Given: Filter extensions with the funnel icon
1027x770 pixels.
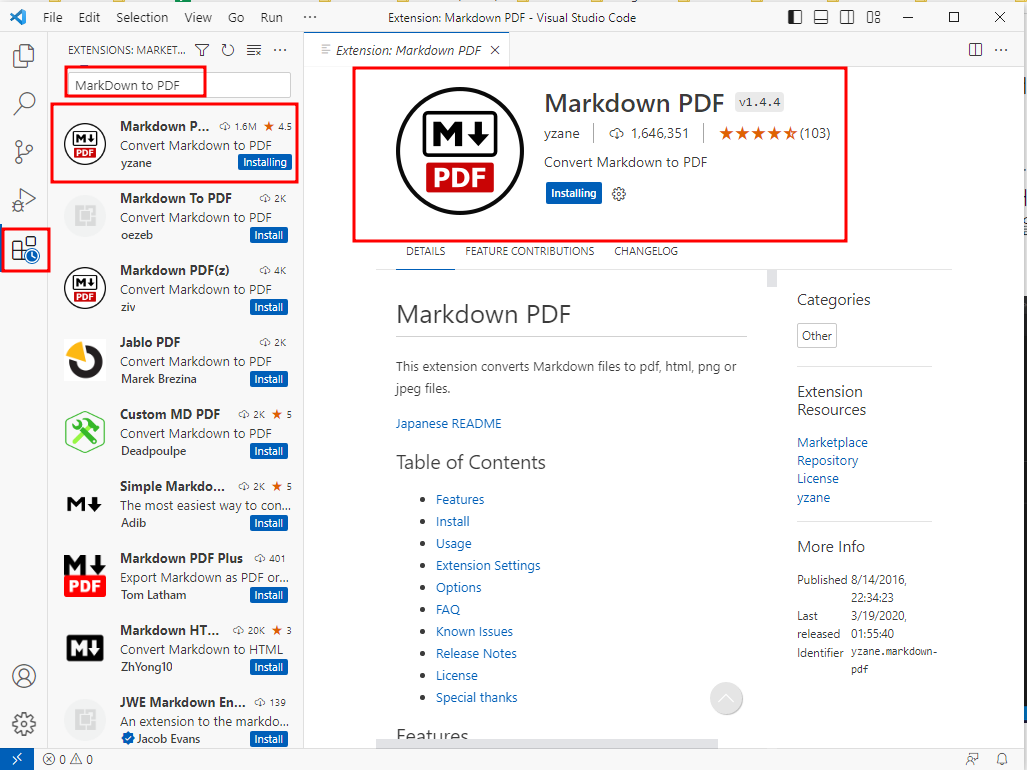Looking at the screenshot, I should [x=202, y=50].
